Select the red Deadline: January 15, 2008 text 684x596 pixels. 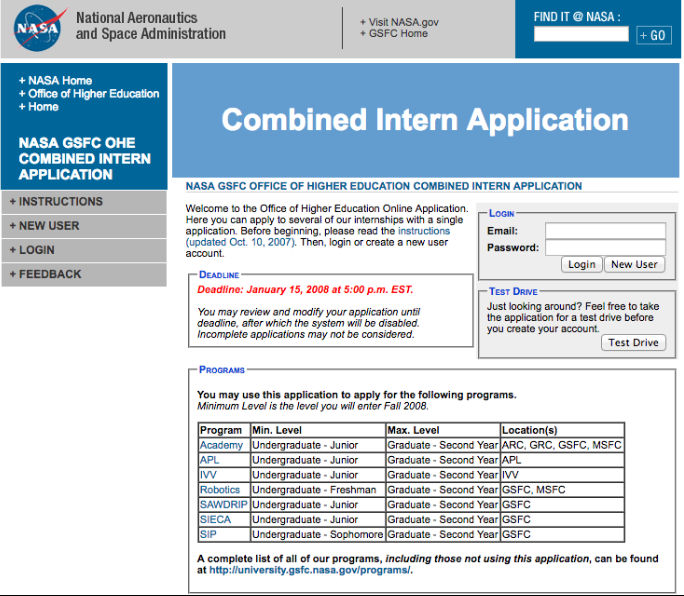tap(305, 290)
